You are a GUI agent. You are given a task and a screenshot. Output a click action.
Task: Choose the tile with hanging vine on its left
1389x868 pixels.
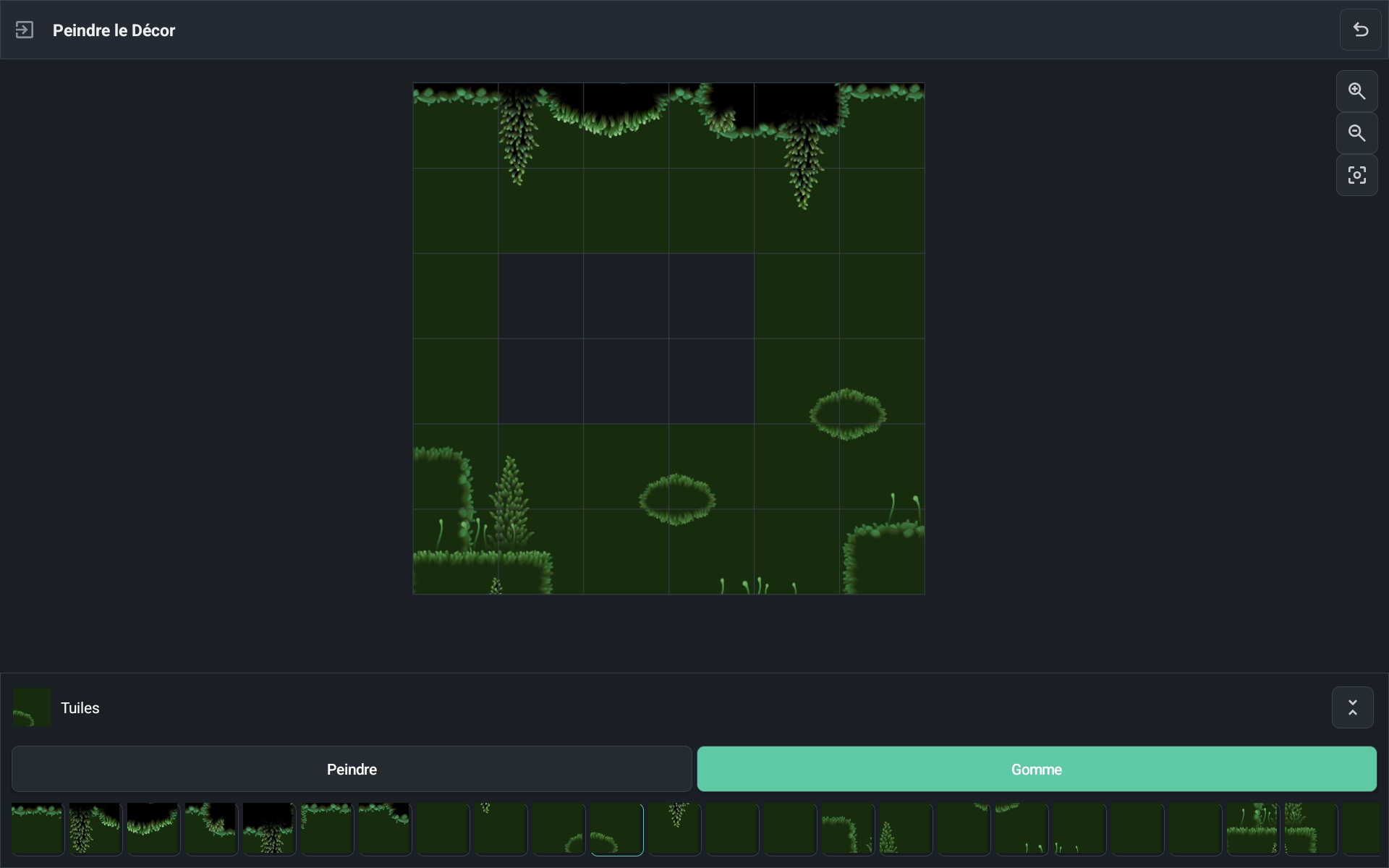(95, 829)
